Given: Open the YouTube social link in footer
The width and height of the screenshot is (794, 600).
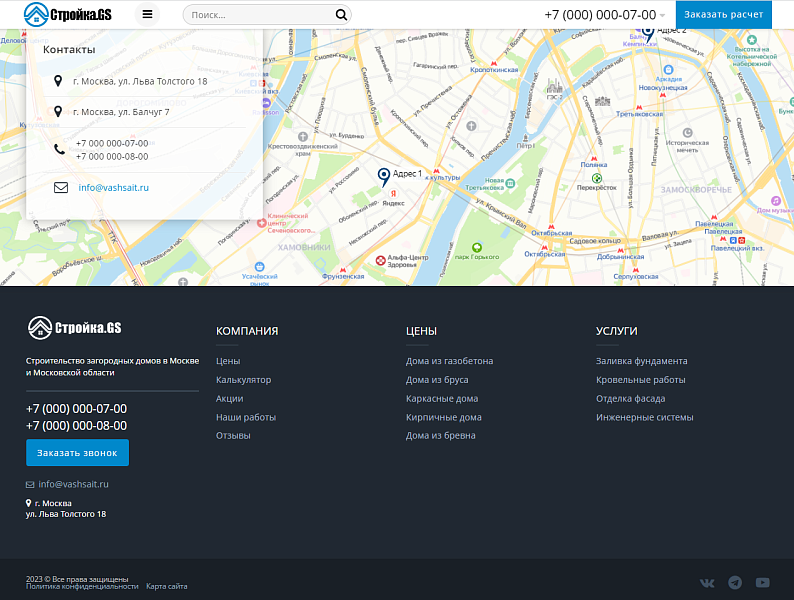Looking at the screenshot, I should [763, 583].
